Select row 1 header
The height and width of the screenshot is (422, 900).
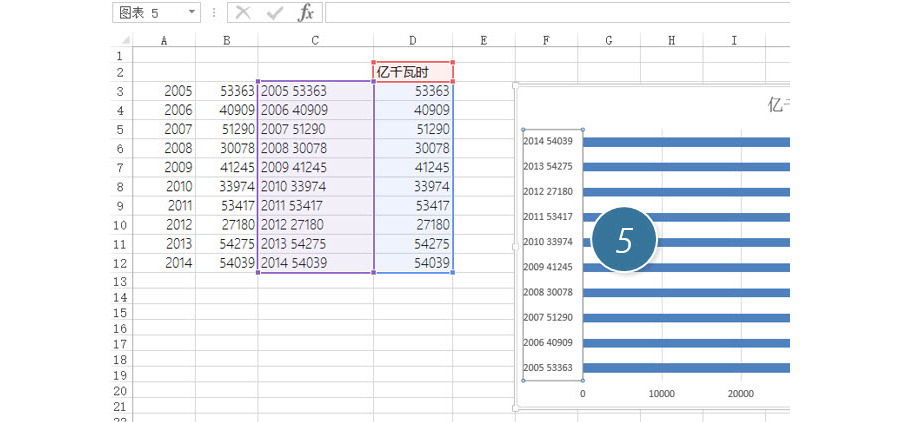pyautogui.click(x=120, y=56)
